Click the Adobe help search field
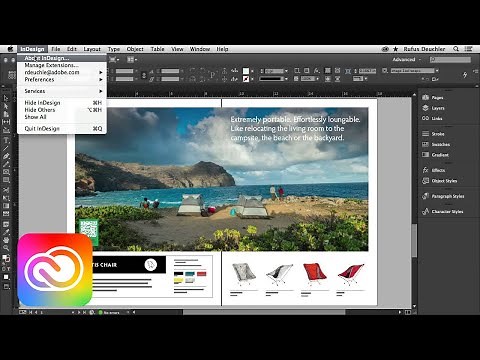The image size is (480, 360). pos(450,59)
